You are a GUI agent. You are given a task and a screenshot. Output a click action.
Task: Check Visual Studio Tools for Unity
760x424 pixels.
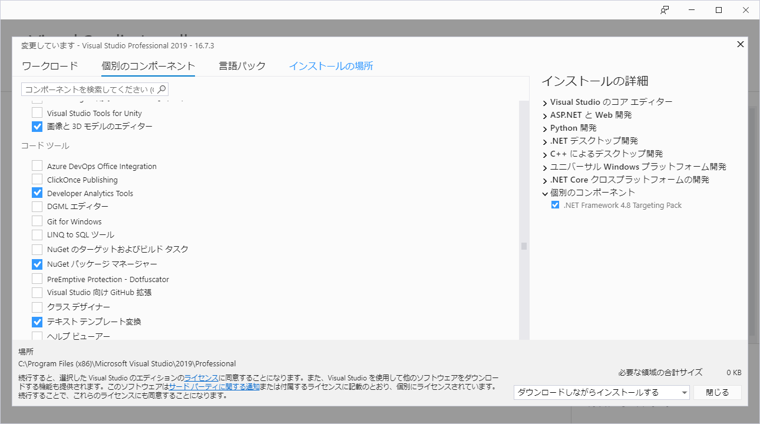click(37, 113)
